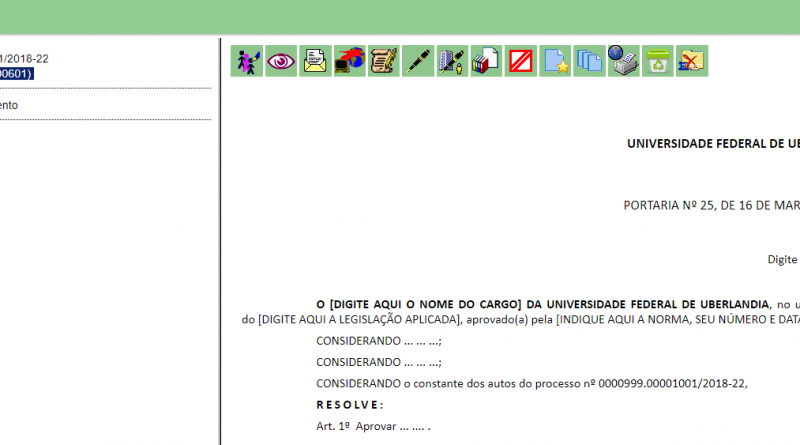
Task: Open Editar Conteúdo scroll icon
Action: pyautogui.click(x=383, y=61)
